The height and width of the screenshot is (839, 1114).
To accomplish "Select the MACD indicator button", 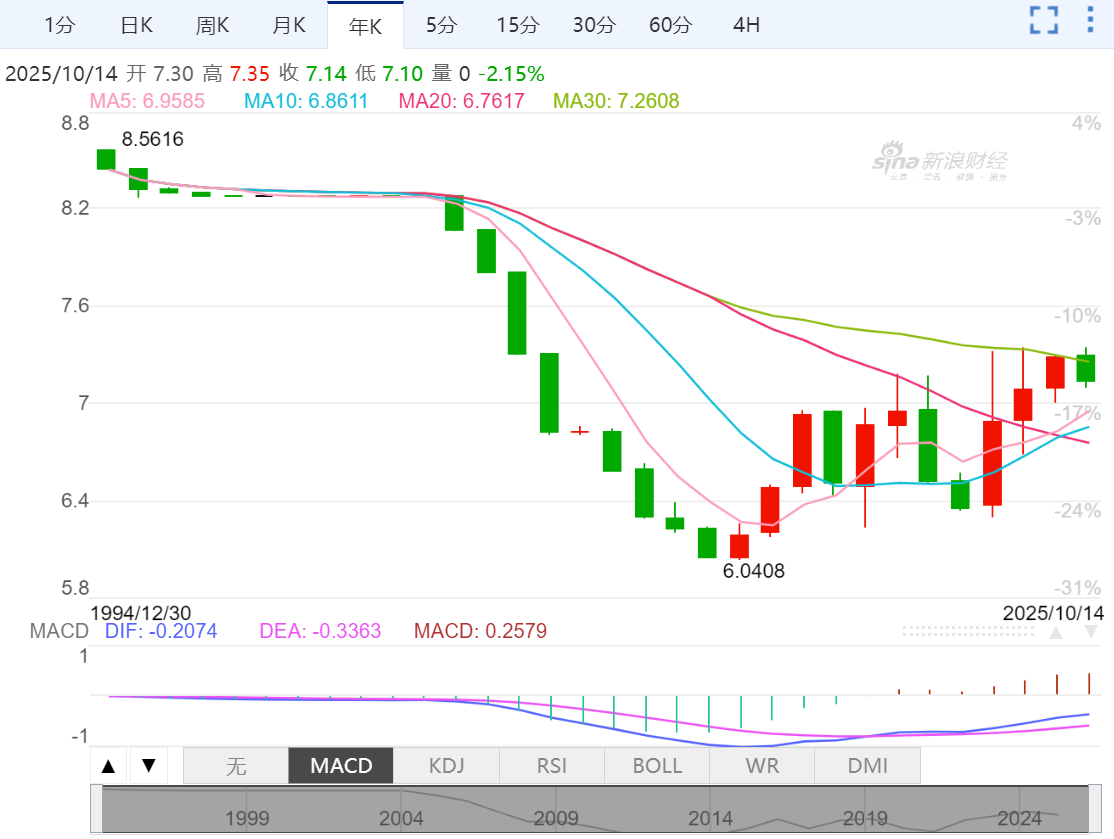I will tap(341, 767).
